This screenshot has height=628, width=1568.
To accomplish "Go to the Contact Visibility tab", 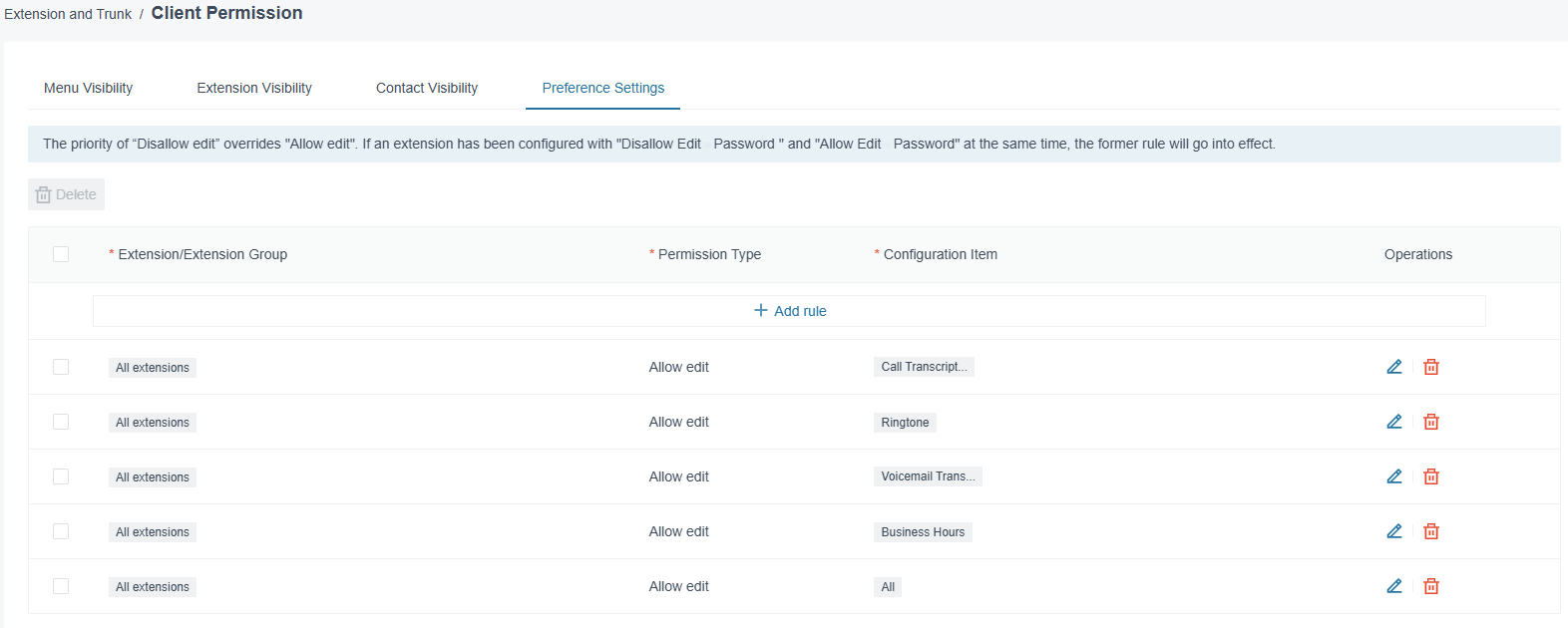I will click(x=427, y=88).
